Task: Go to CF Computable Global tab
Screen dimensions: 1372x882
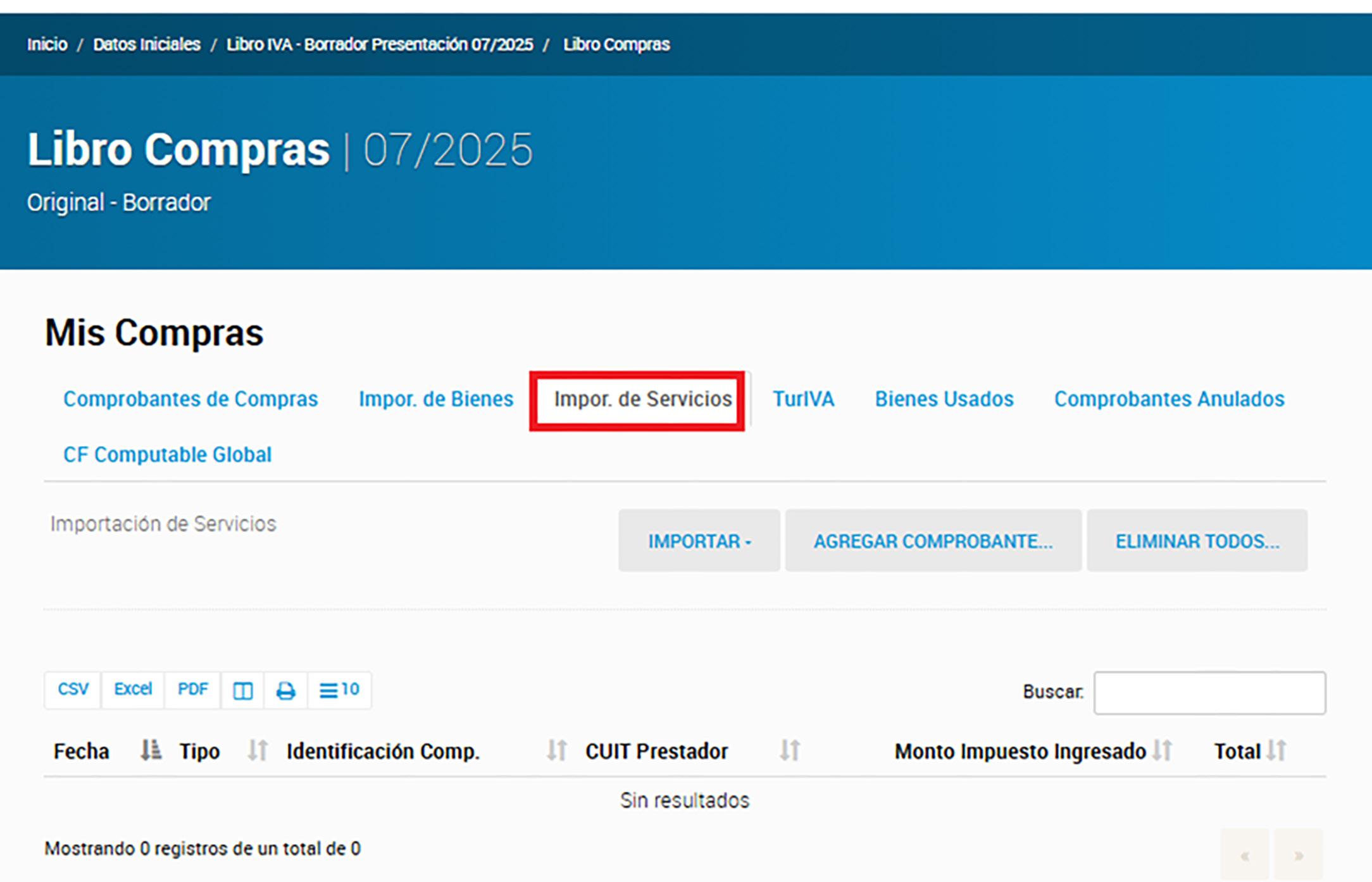Action: (x=167, y=455)
